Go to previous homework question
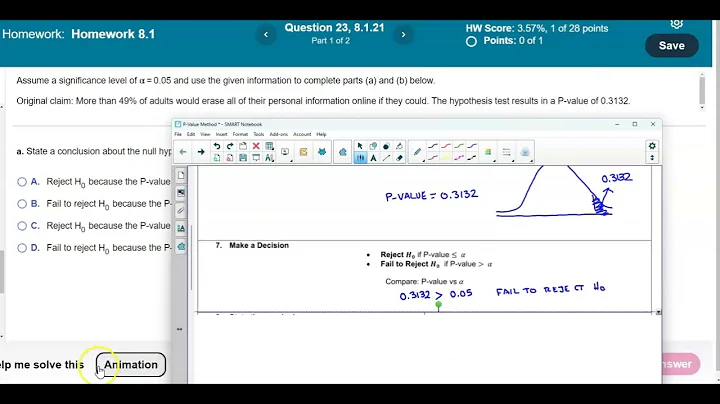 point(266,34)
